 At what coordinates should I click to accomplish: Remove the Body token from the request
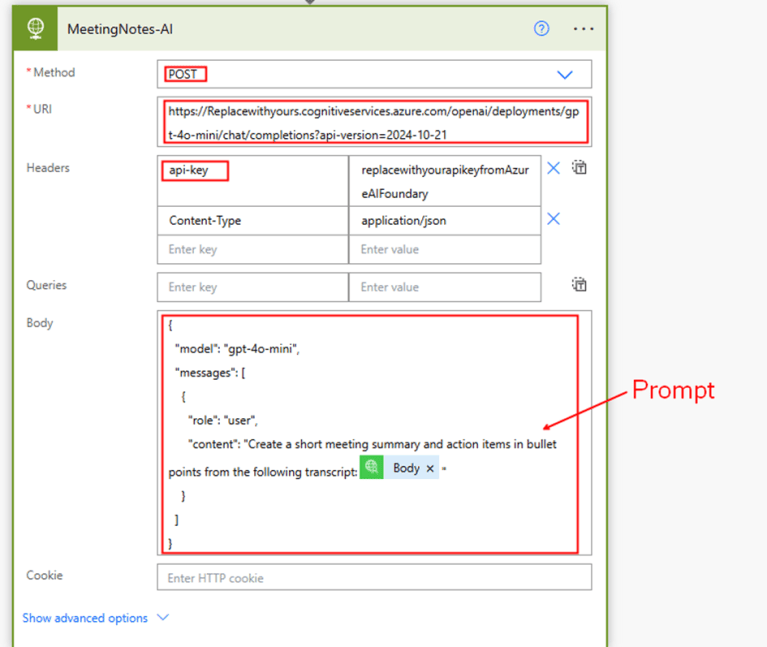pyautogui.click(x=430, y=469)
